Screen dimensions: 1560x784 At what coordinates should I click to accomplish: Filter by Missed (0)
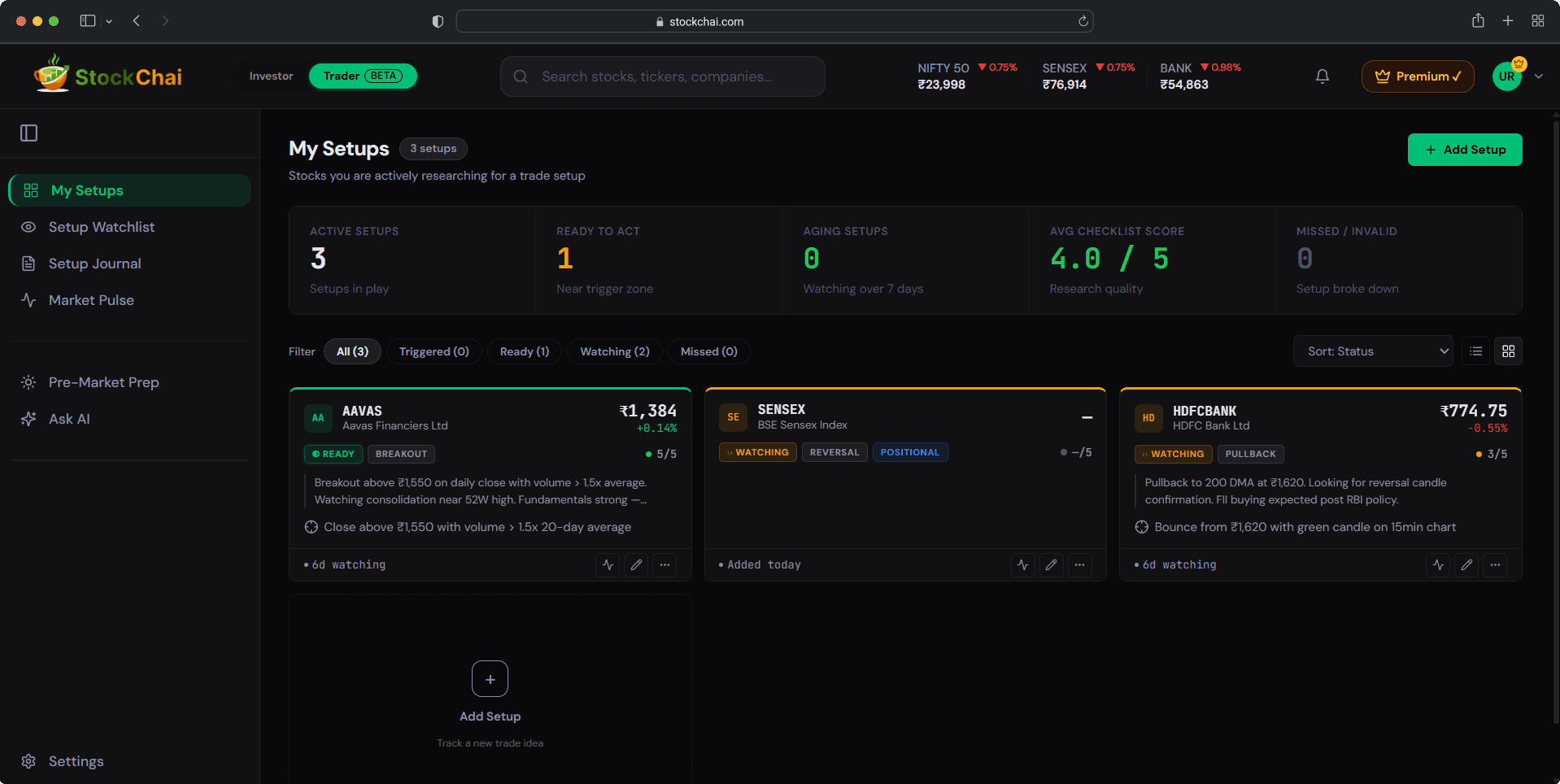[708, 351]
